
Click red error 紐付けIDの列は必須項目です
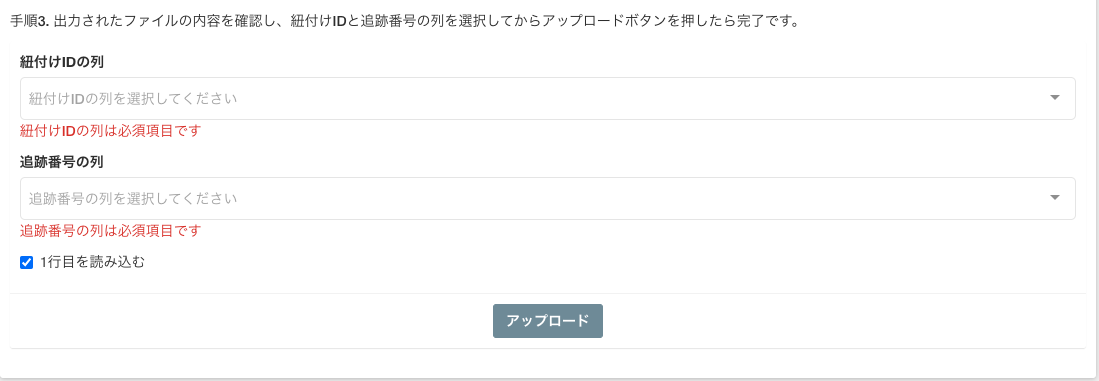(111, 130)
